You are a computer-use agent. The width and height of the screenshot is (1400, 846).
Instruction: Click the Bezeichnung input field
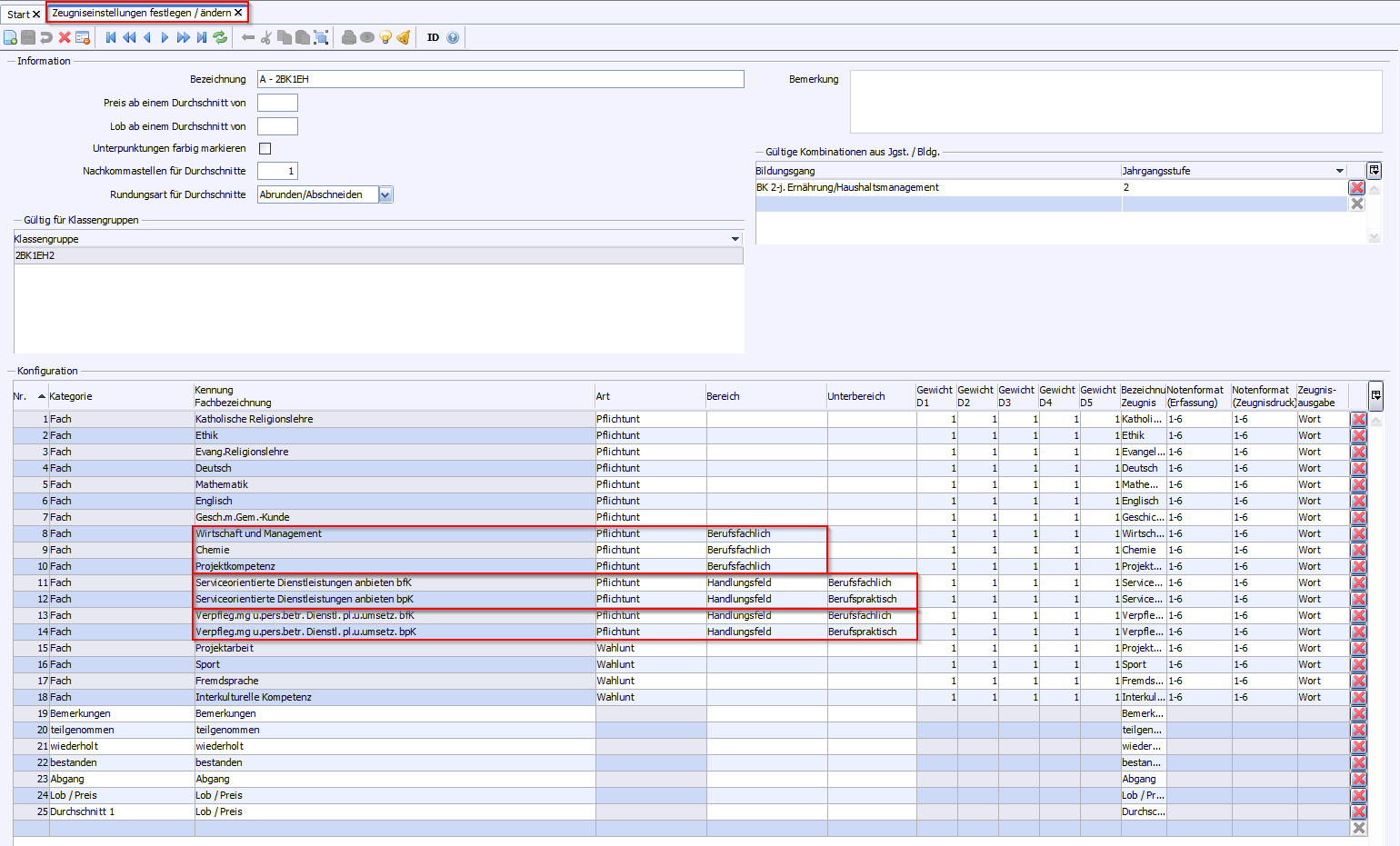(501, 79)
